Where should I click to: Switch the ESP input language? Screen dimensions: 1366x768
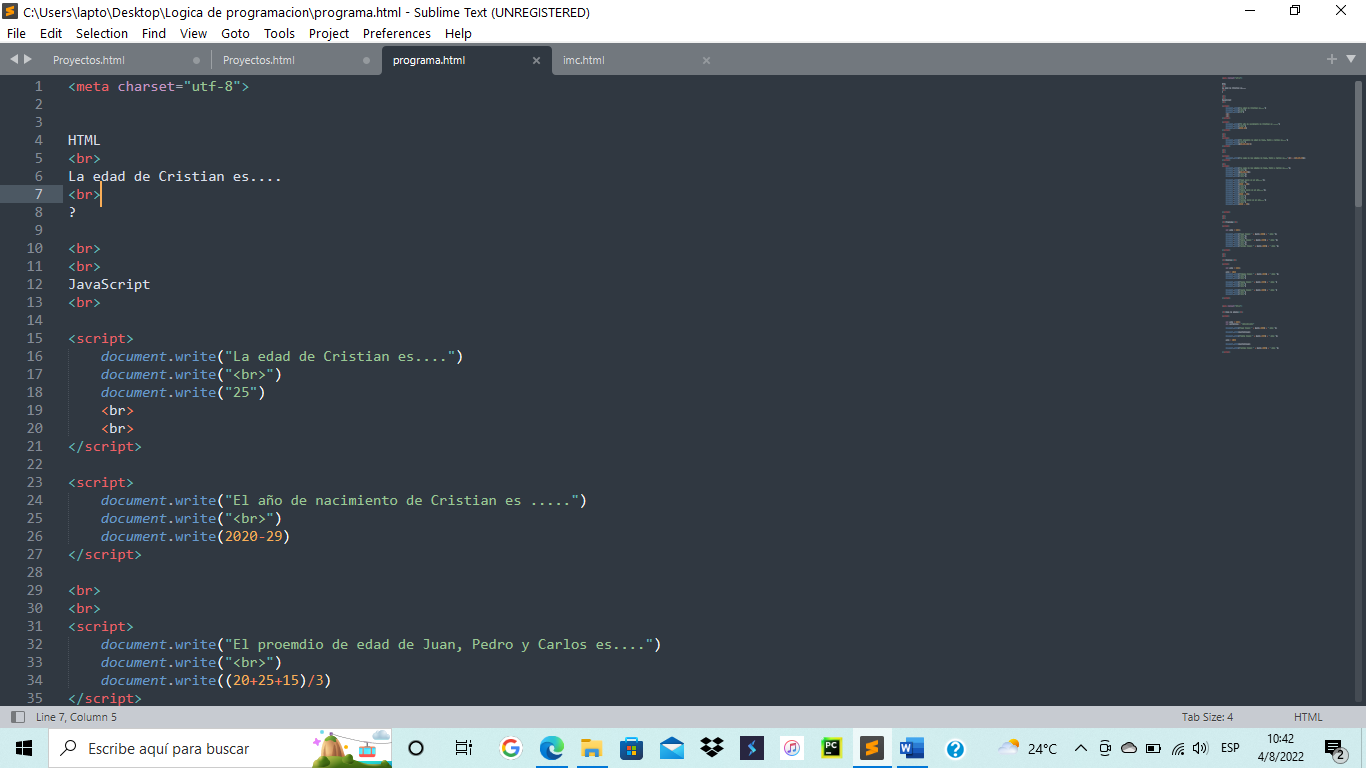point(1230,748)
